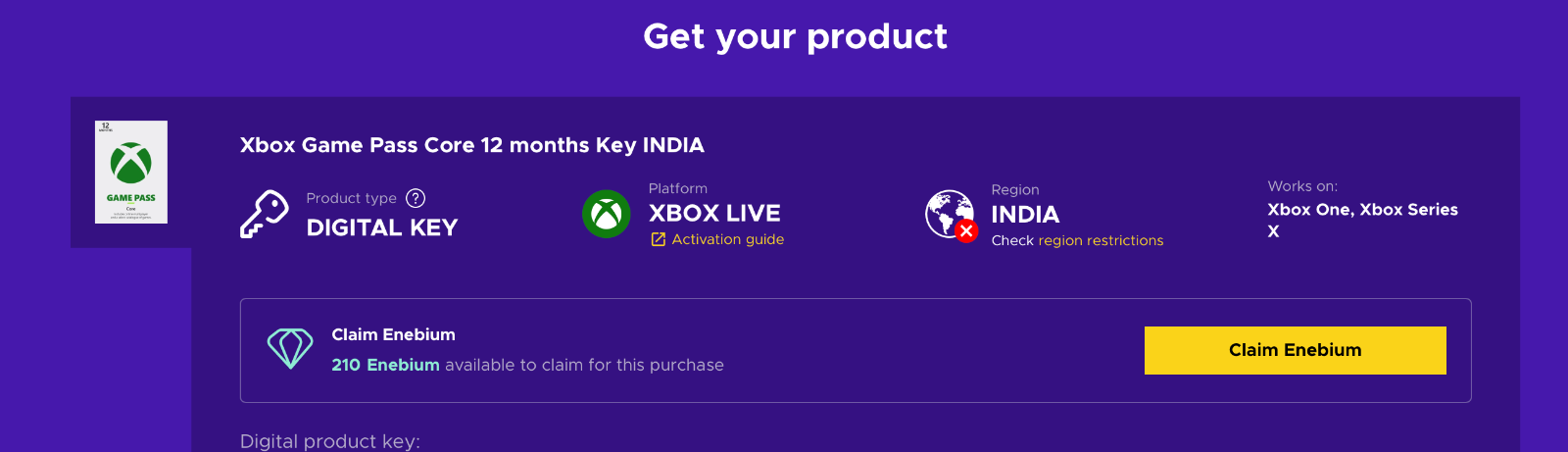
Task: Click the Claim Enebium heading text
Action: tap(393, 334)
